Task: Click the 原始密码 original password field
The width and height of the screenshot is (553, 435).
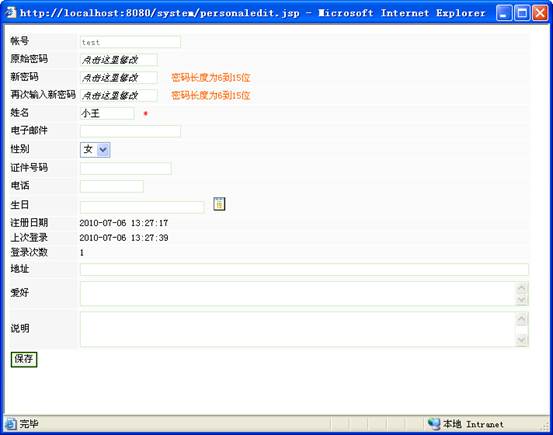Action: tap(118, 60)
